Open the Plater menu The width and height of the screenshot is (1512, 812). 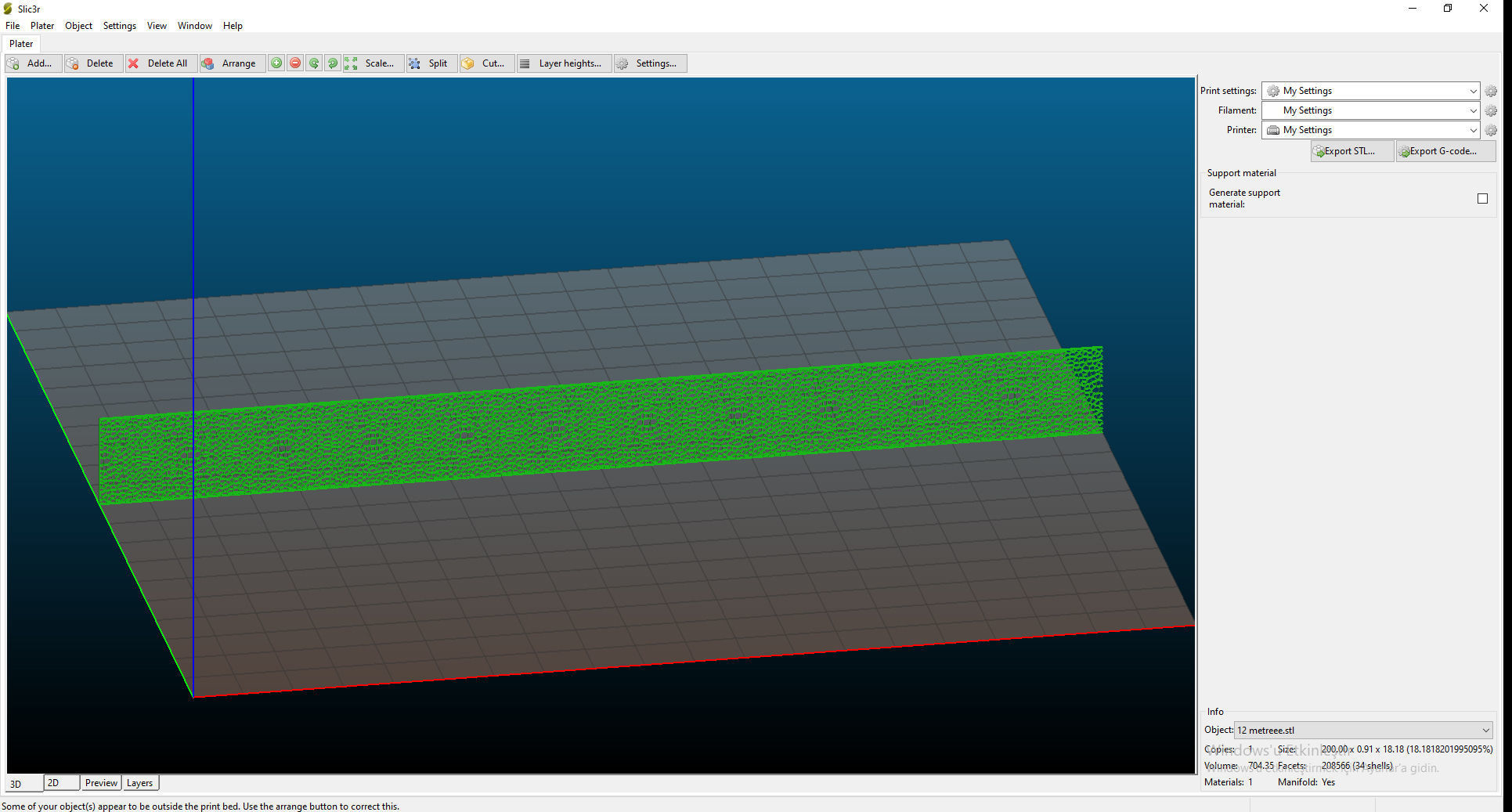(42, 26)
